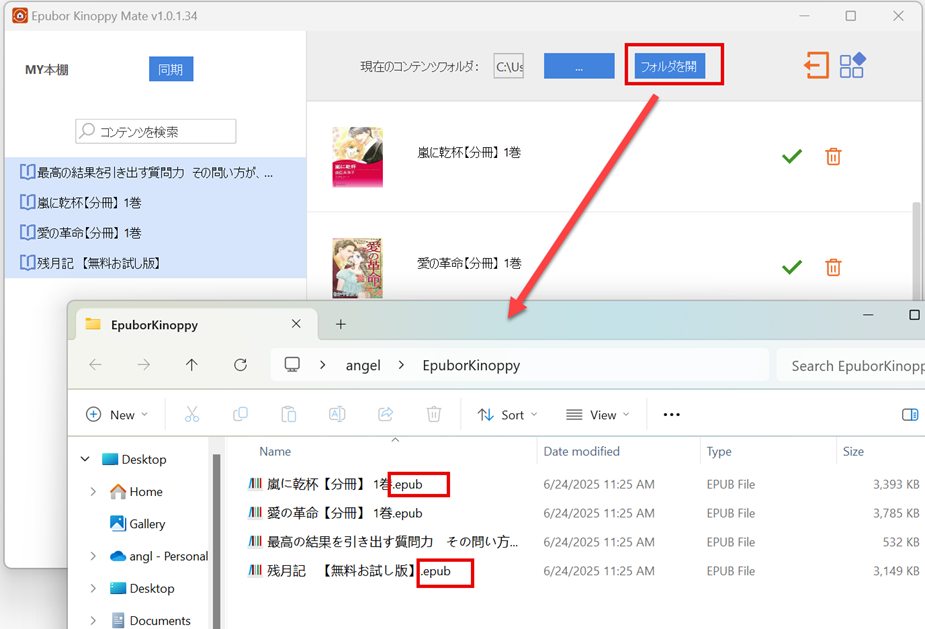Open the View dropdown in Explorer
Viewport: 925px width, 629px height.
pyautogui.click(x=598, y=415)
